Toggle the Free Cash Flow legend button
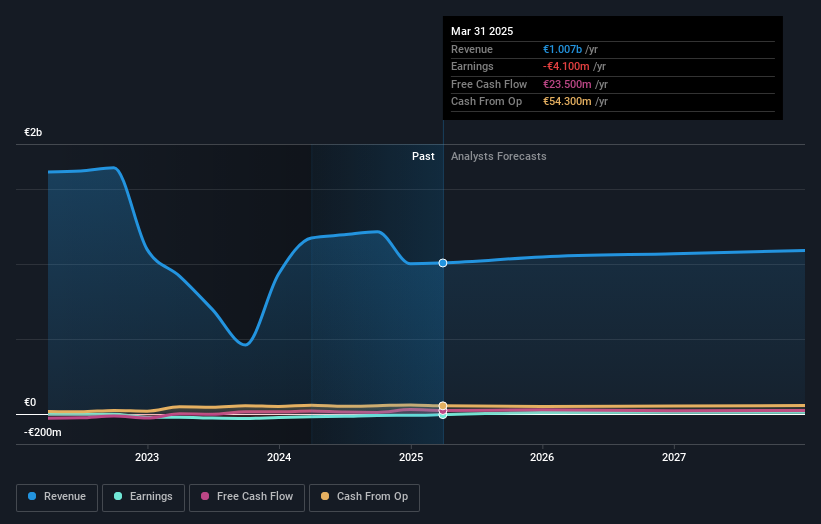This screenshot has width=821, height=524. point(247,497)
